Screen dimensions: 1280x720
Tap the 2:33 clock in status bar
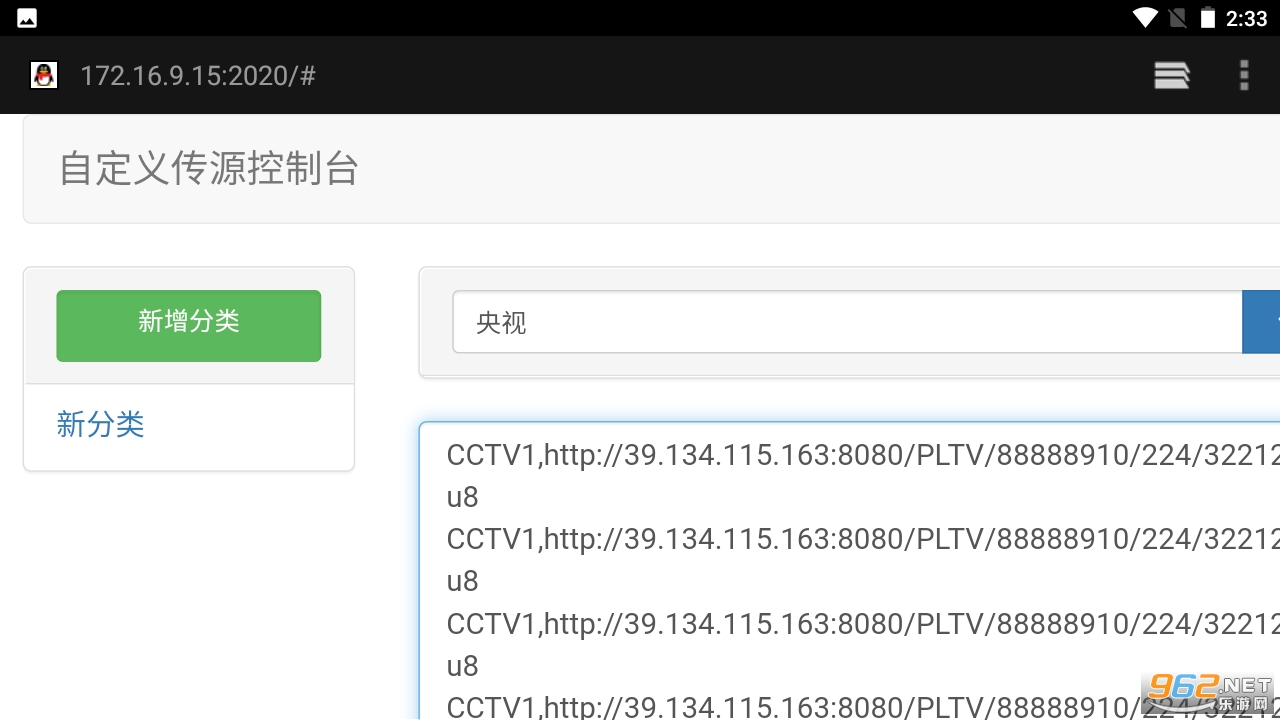tap(1246, 18)
